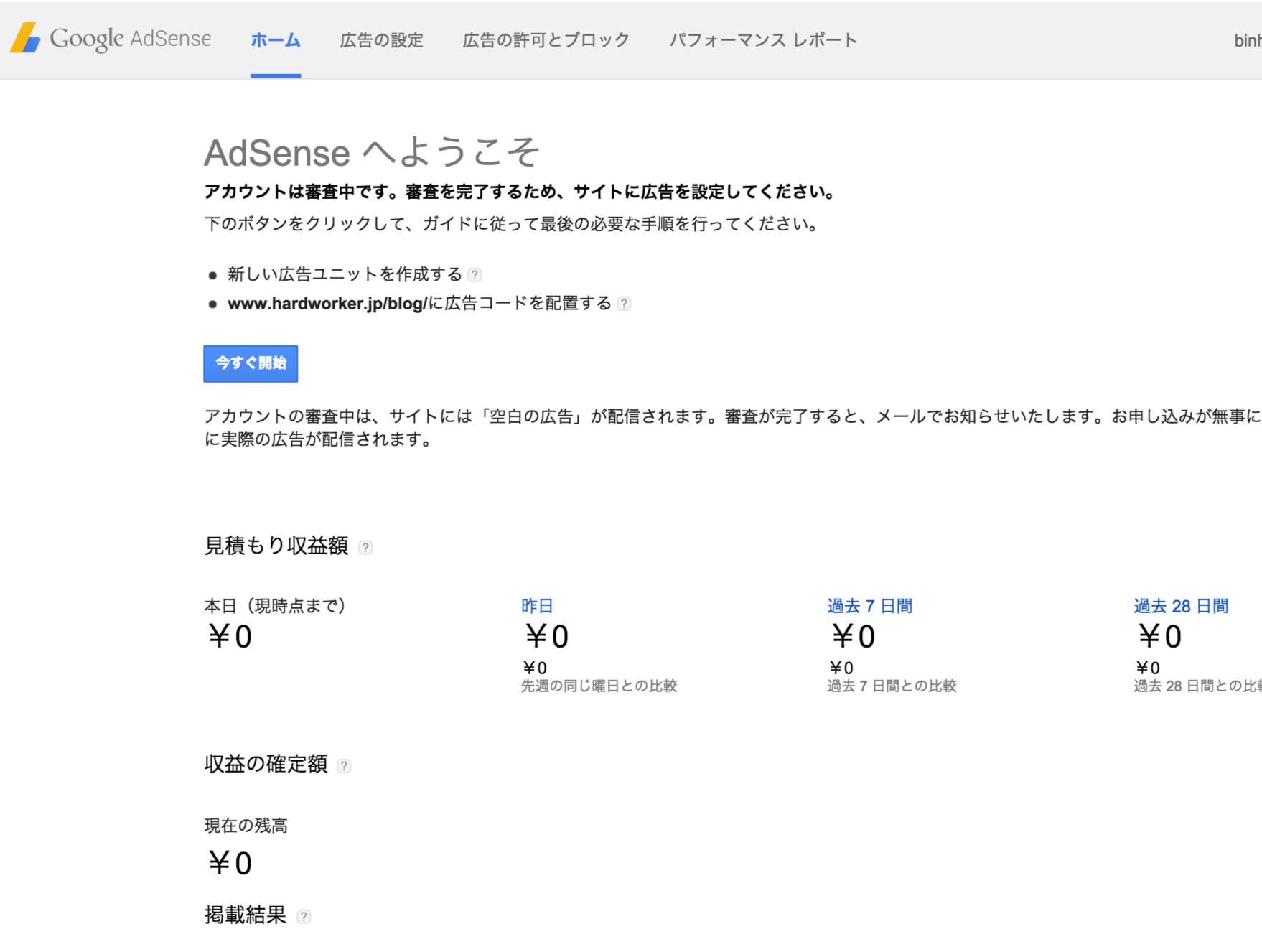Open the 昨日 earnings link

click(x=537, y=606)
